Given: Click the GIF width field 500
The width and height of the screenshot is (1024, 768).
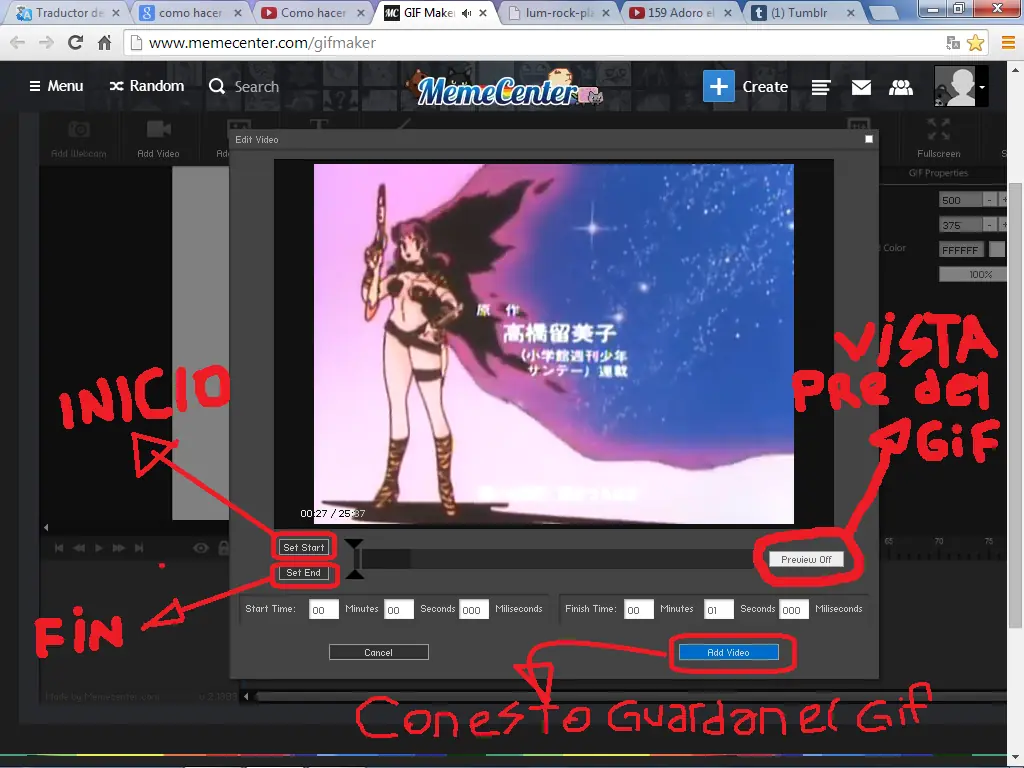Looking at the screenshot, I should click(961, 200).
